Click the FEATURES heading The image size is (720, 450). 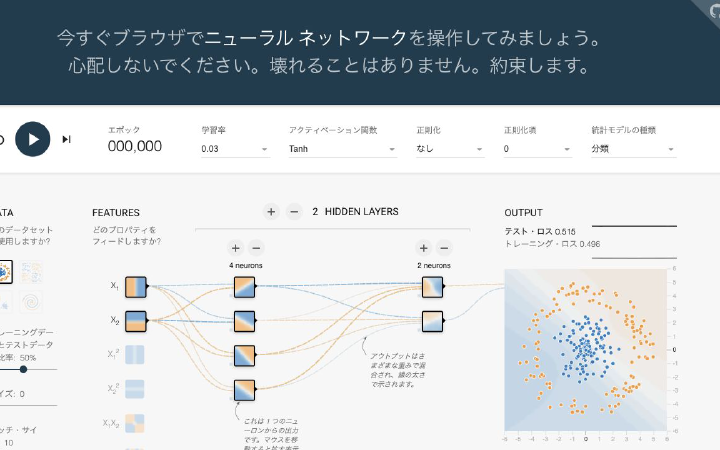(x=116, y=213)
